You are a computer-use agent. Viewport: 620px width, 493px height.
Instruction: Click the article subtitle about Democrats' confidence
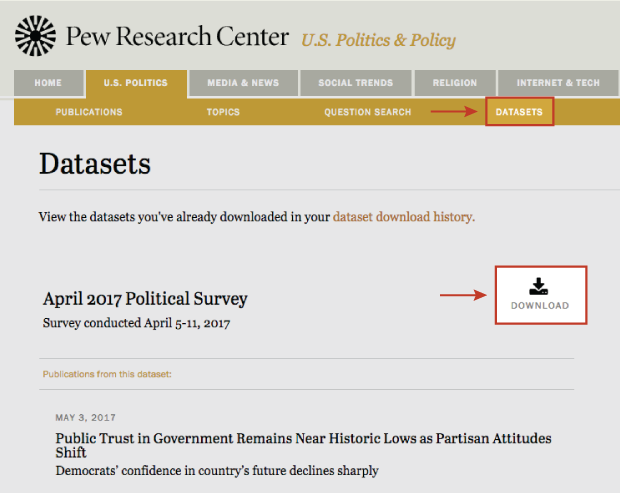217,471
